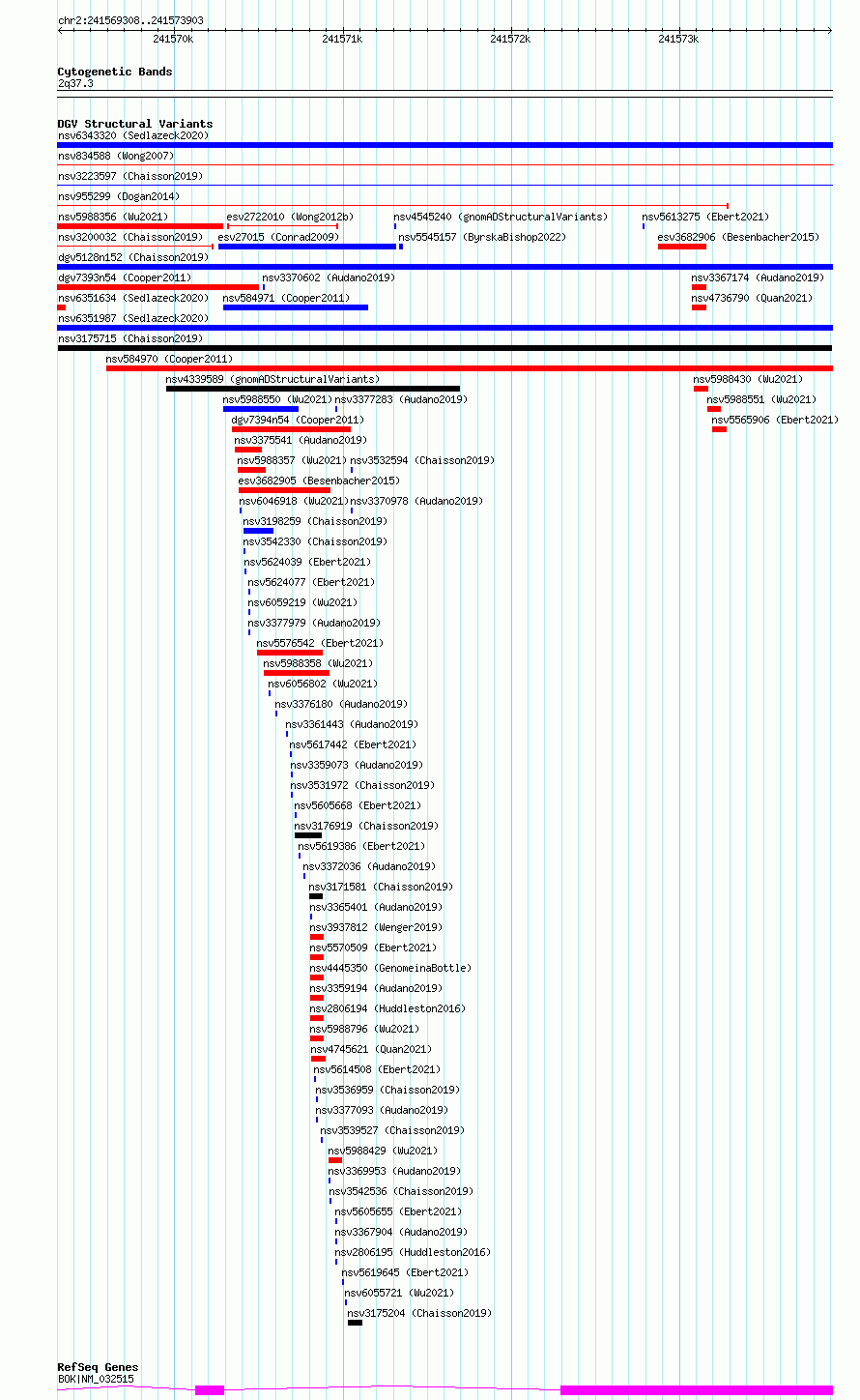Click the blue bar under nsv584971
The height and width of the screenshot is (1400, 860).
coord(296,307)
